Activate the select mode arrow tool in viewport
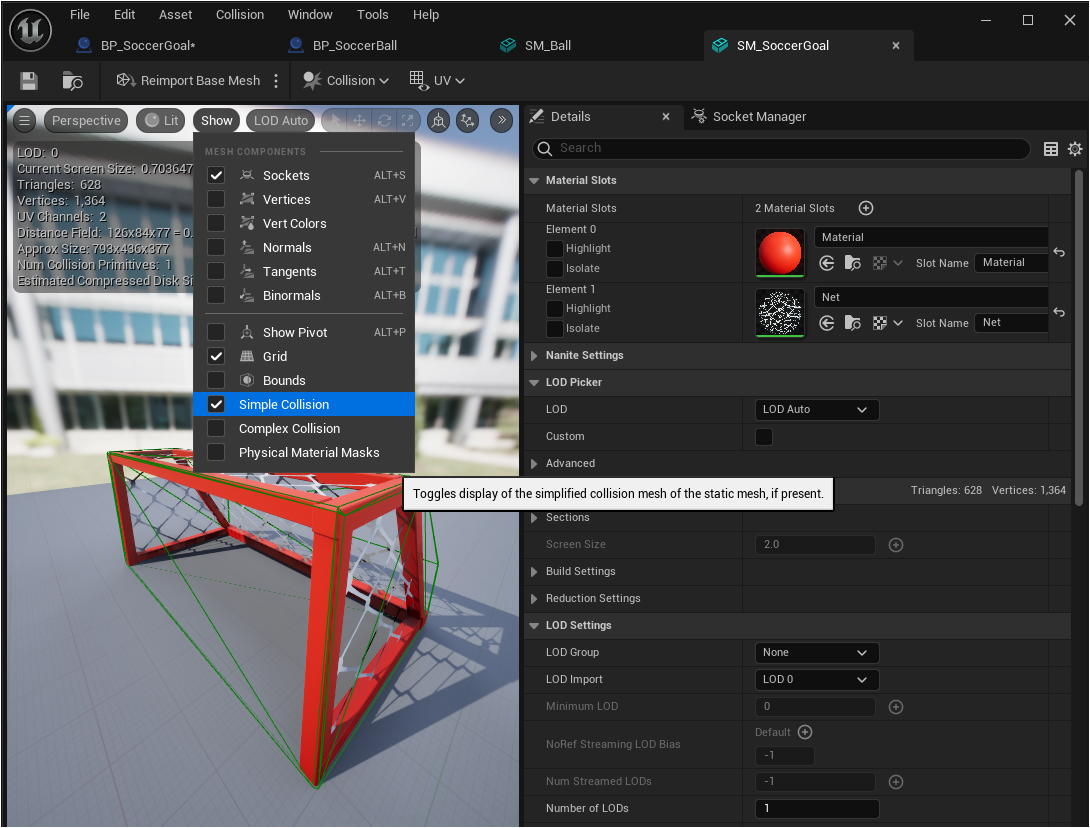The width and height of the screenshot is (1090, 828). (x=335, y=120)
